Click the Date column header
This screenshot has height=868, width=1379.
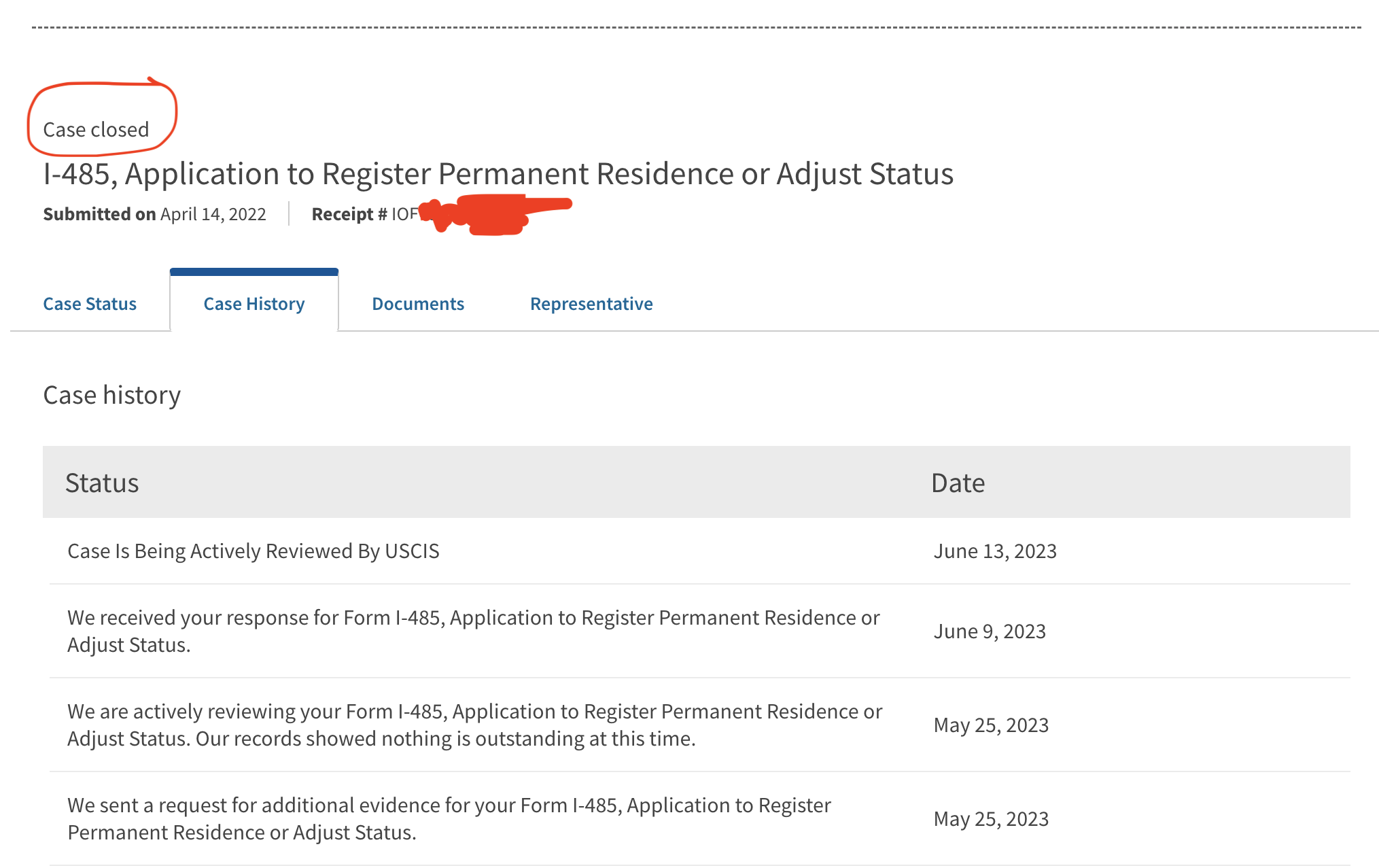pos(958,483)
